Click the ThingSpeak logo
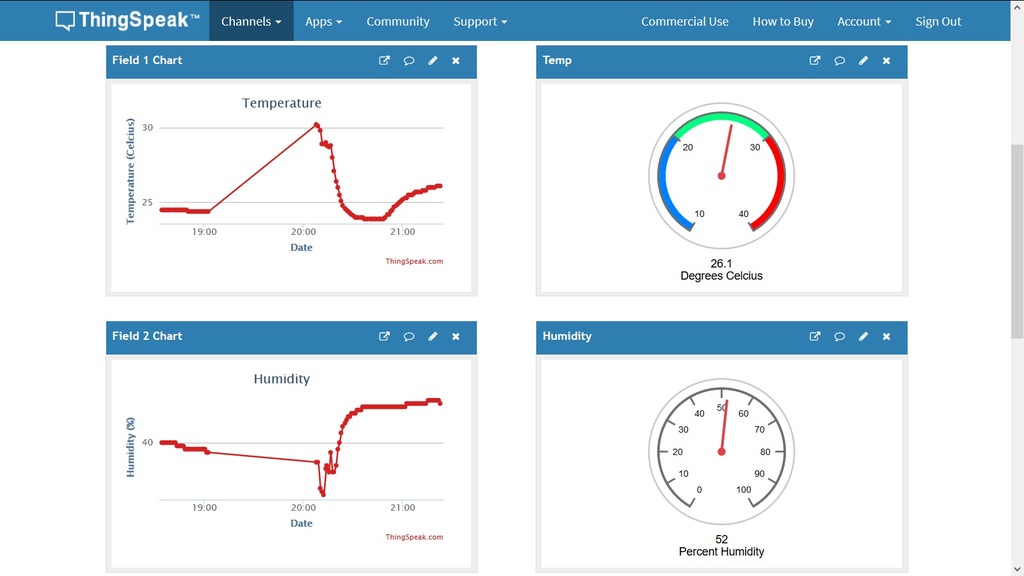The width and height of the screenshot is (1024, 576). (x=127, y=21)
